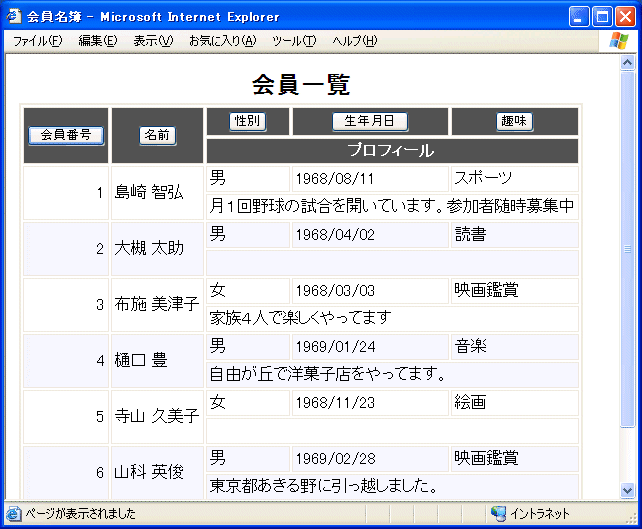Select the name 山科 英俊
Viewport: 642px width, 529px height.
point(149,472)
